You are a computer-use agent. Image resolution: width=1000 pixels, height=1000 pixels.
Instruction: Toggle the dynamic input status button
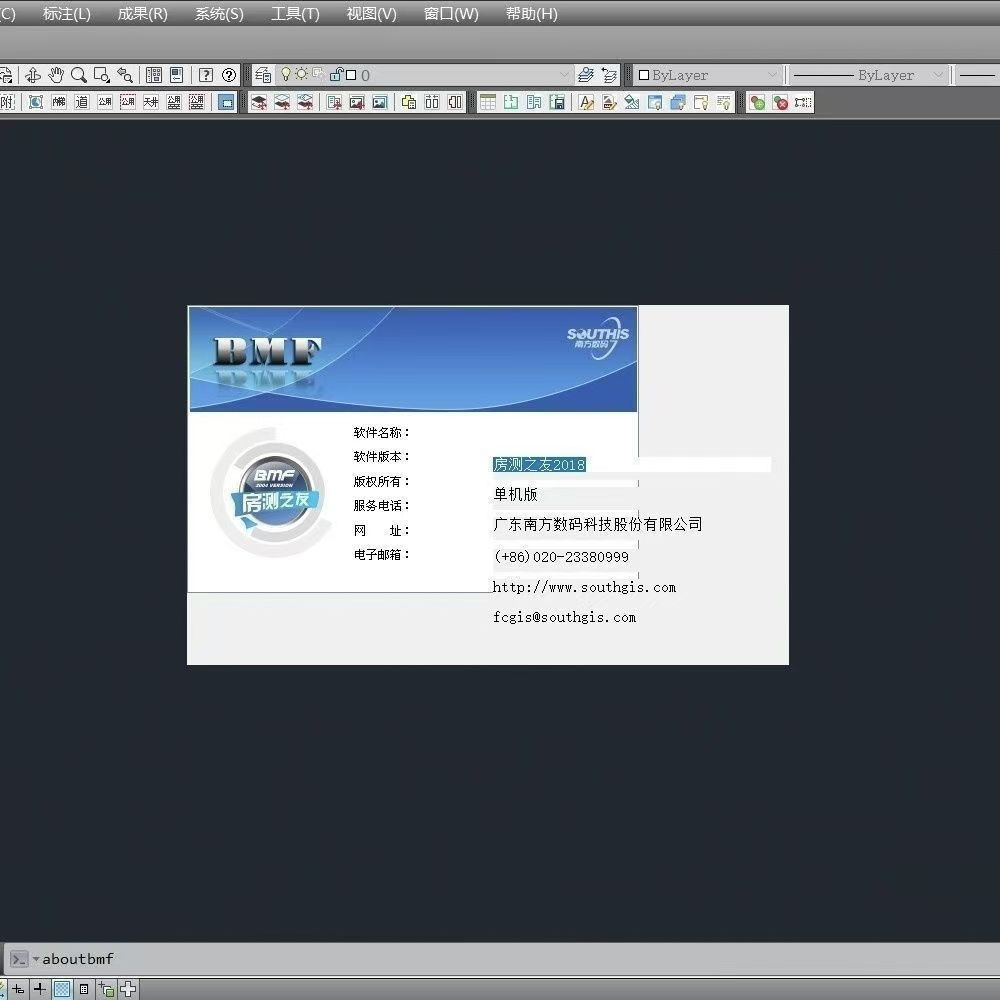click(x=18, y=989)
